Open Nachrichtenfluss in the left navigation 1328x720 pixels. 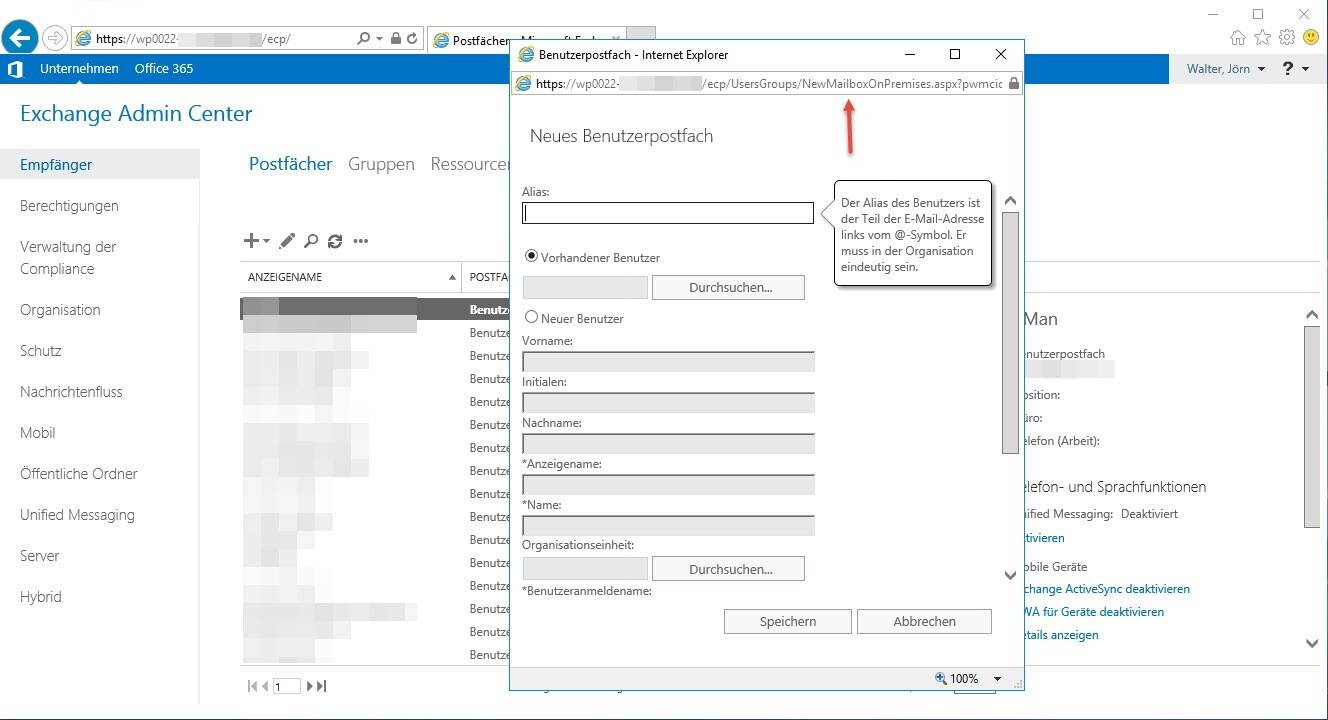tap(71, 392)
